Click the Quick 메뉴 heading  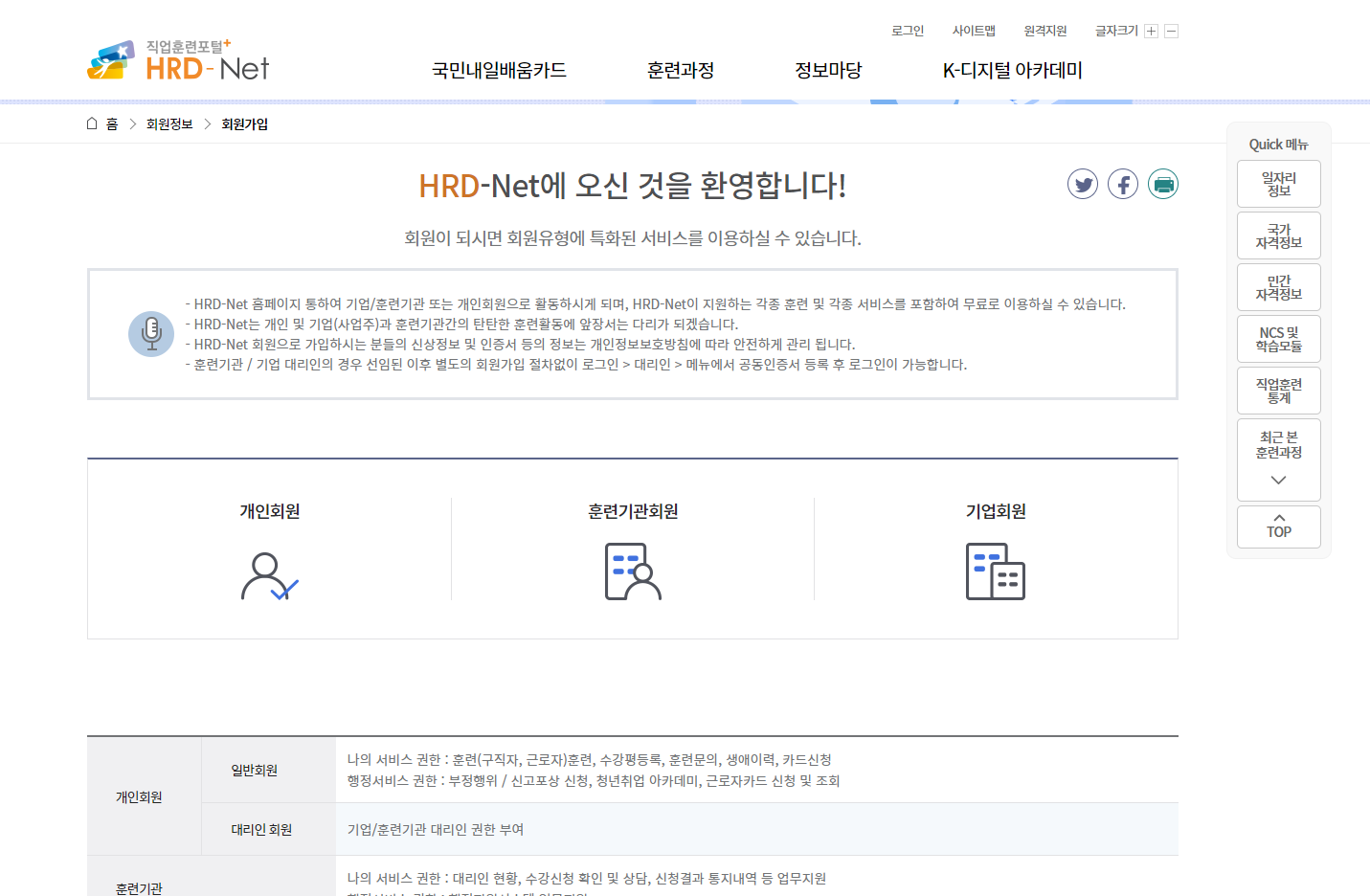tap(1278, 145)
